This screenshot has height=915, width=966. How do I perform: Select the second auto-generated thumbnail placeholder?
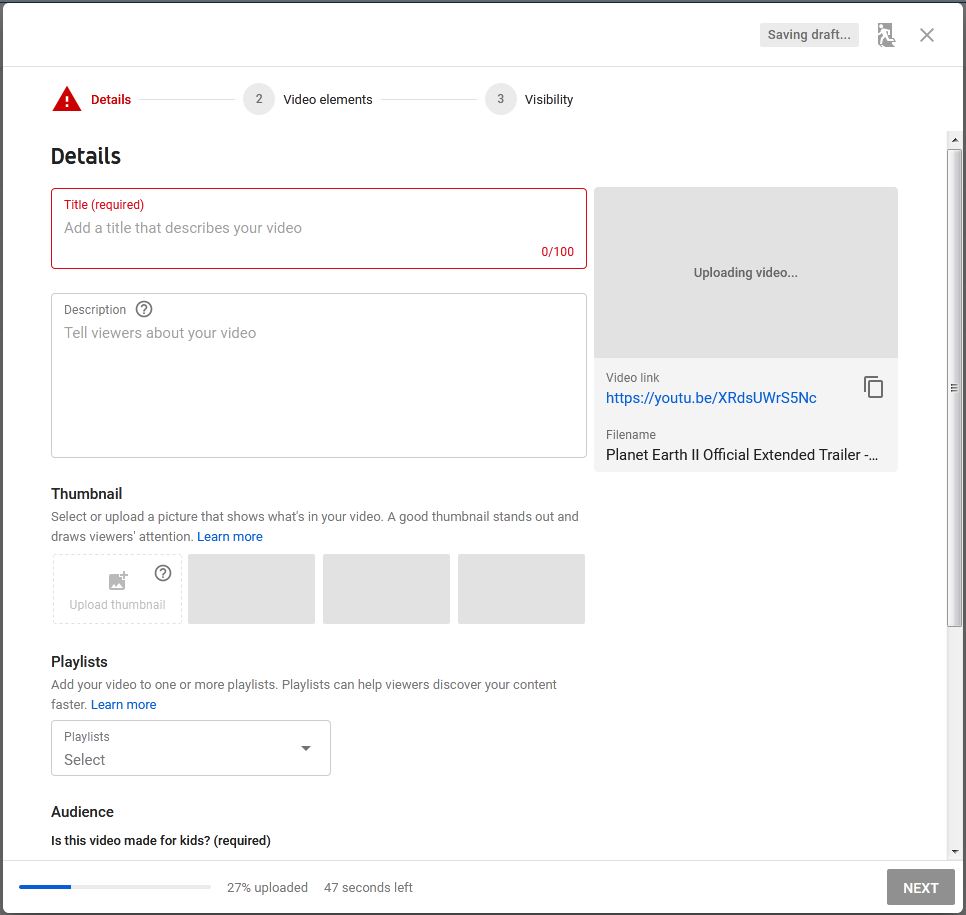(x=386, y=589)
